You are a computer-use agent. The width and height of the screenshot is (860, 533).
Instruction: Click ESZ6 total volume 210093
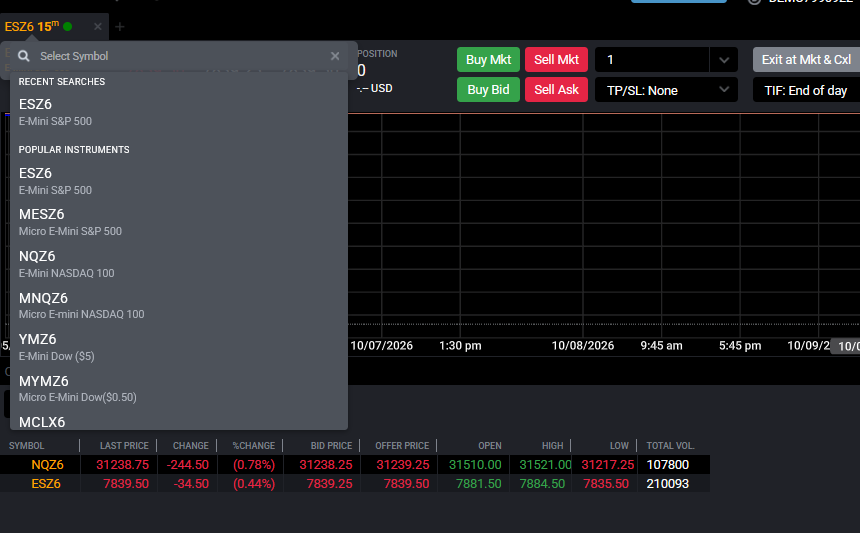pos(667,484)
